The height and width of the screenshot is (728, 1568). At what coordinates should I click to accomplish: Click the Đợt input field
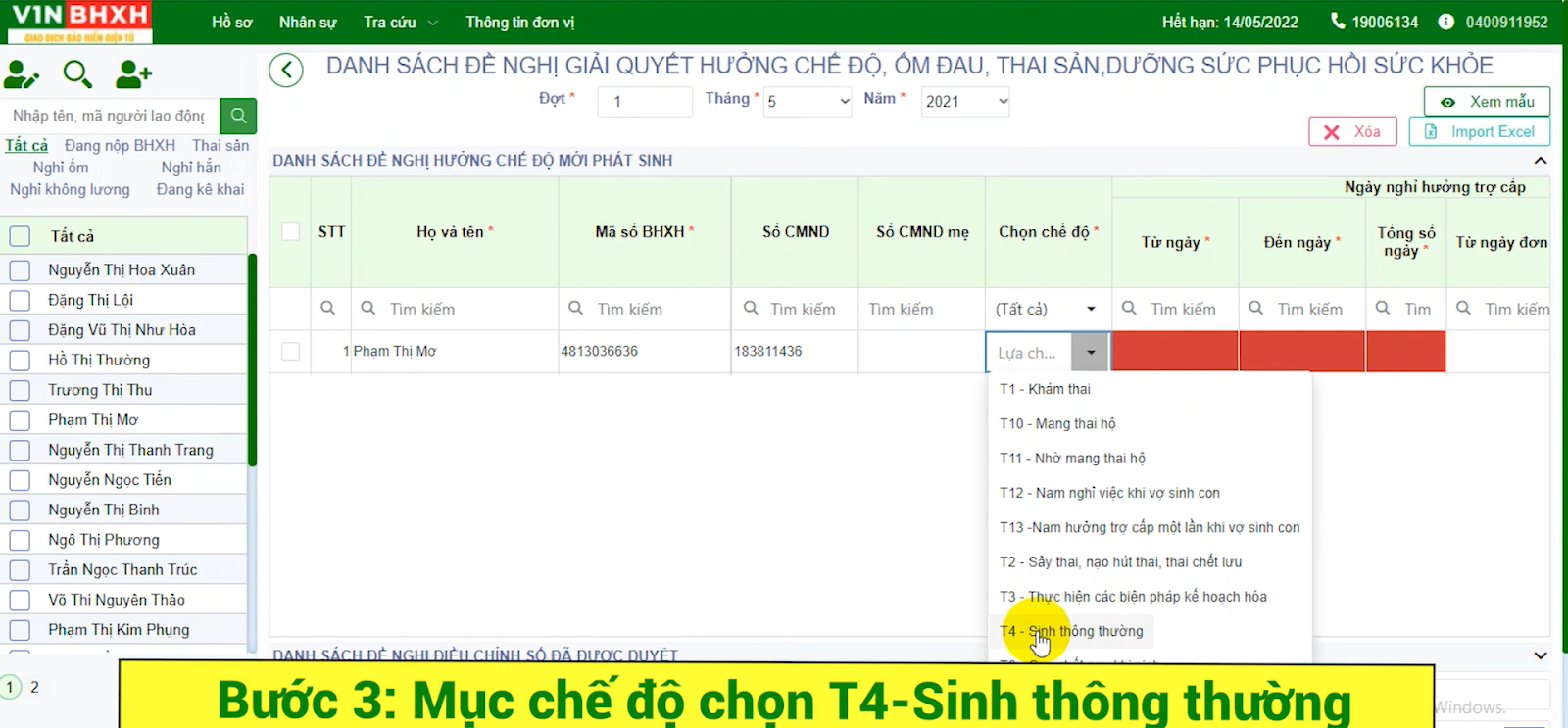point(644,101)
